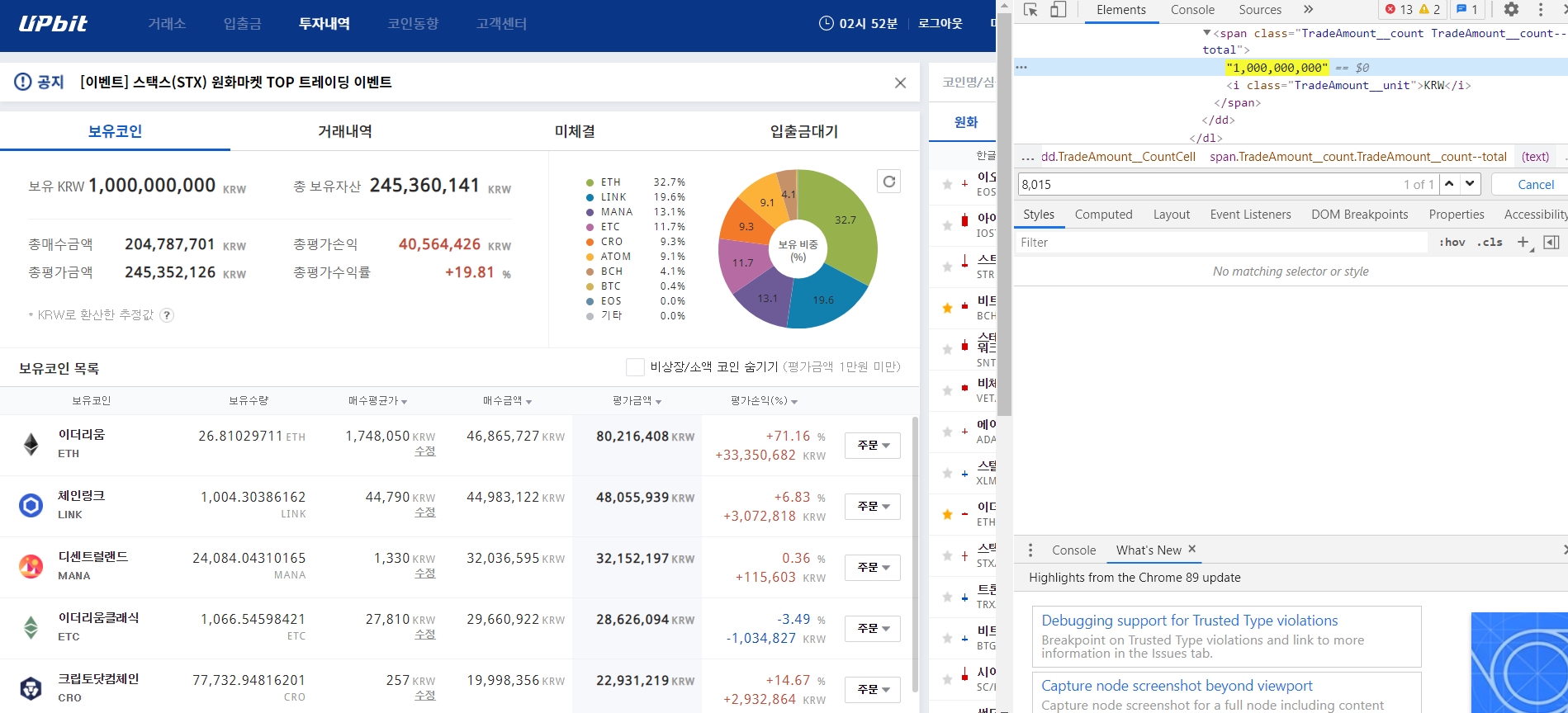The height and width of the screenshot is (713, 1568).
Task: Select the inspect element picker icon
Action: [x=1030, y=10]
